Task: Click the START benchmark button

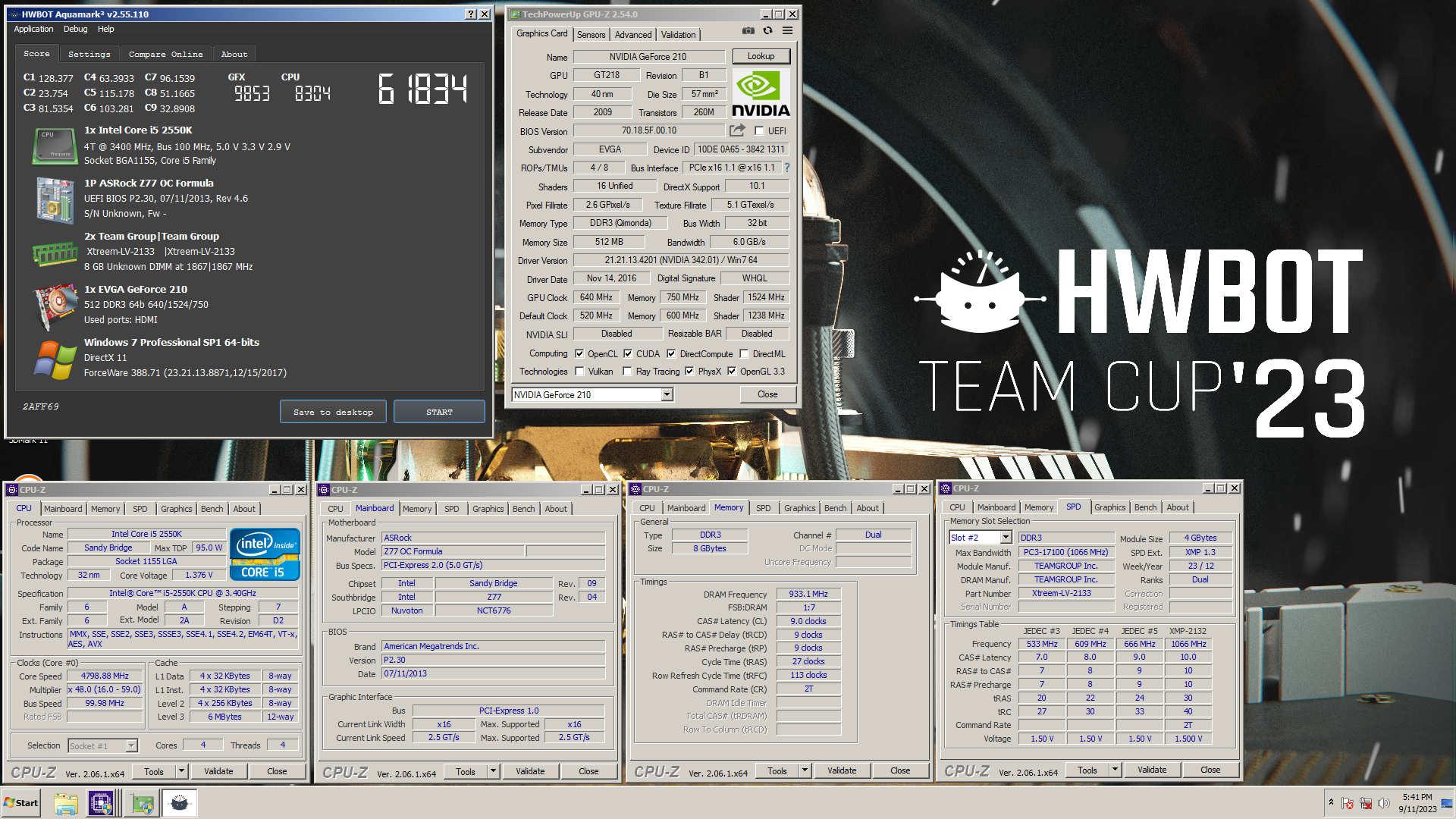Action: pyautogui.click(x=439, y=412)
